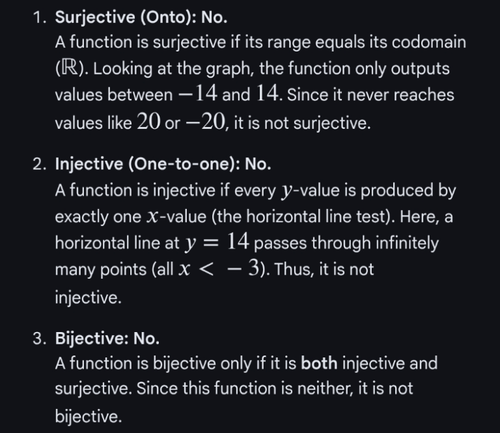Click the ℝ real numbers symbol
500x433 pixels.
(x=68, y=69)
